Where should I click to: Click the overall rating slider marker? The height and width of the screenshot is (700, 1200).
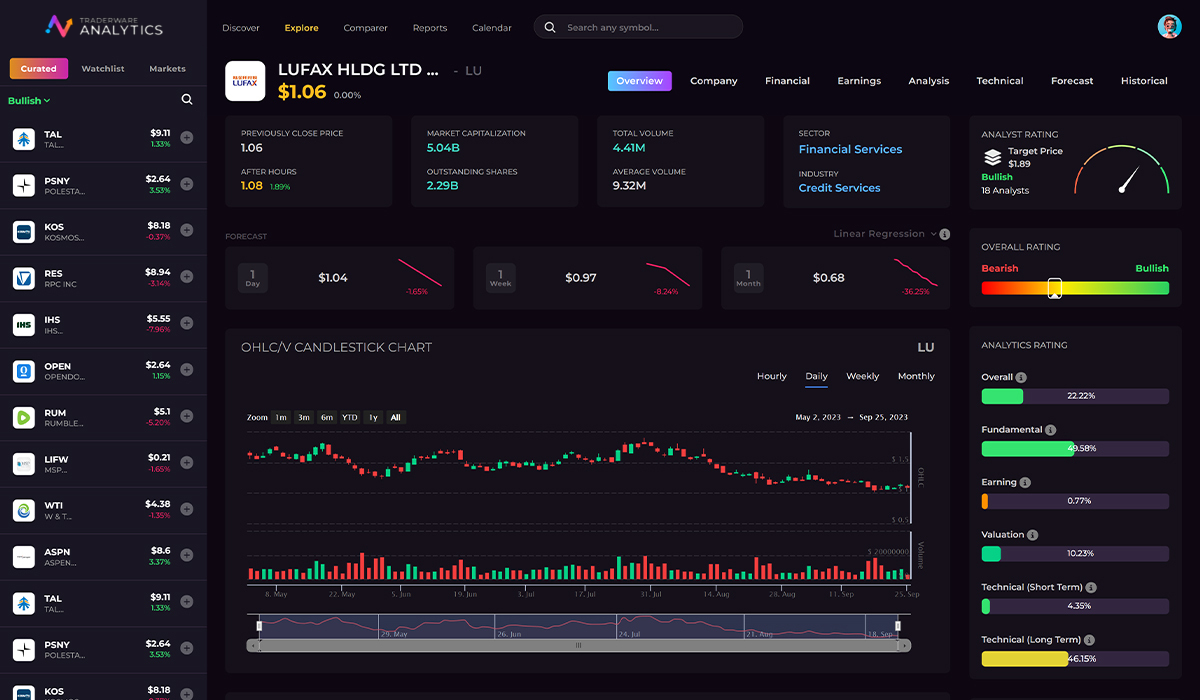1054,288
